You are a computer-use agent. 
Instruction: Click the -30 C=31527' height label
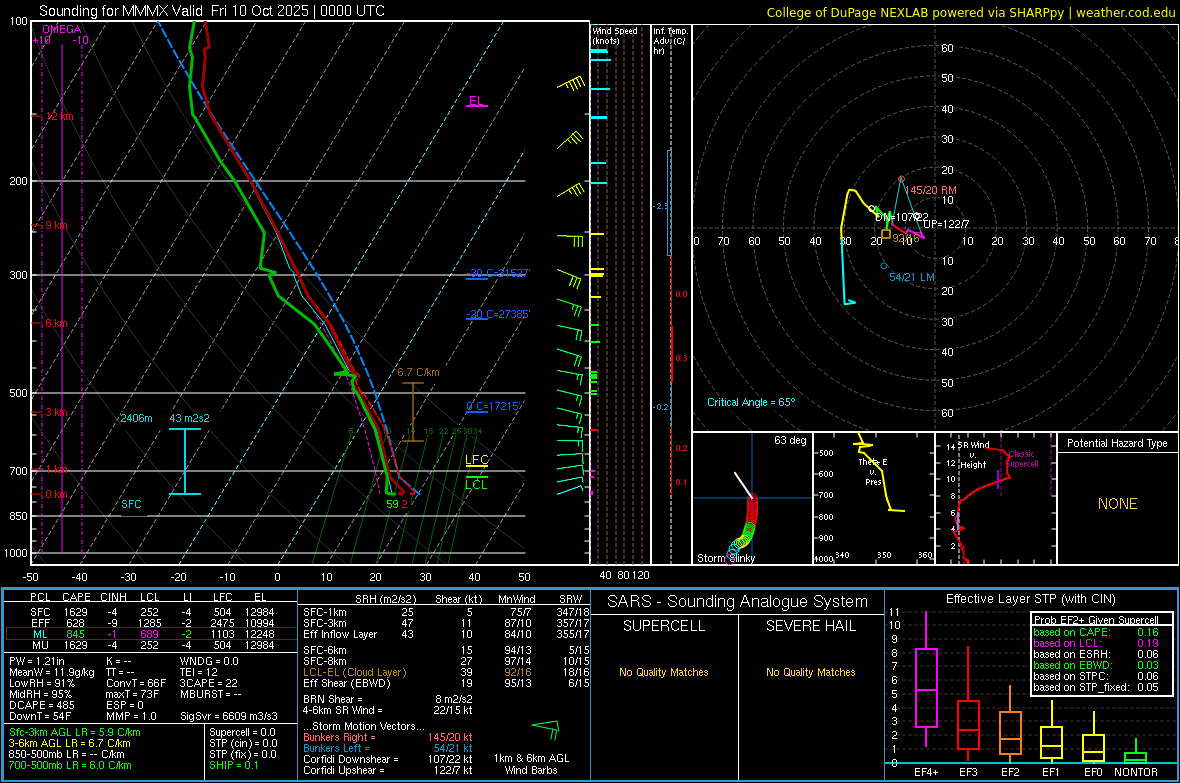point(498,273)
